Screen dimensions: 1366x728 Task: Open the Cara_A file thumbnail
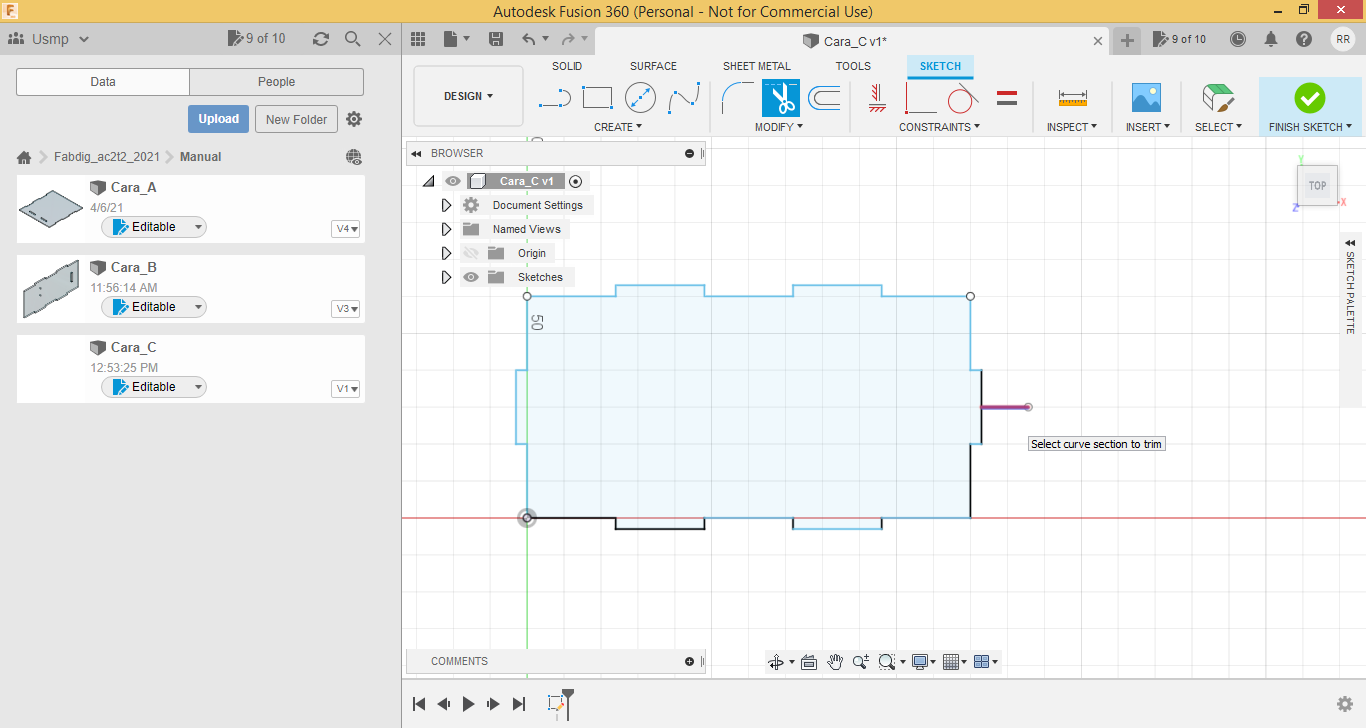tap(52, 209)
